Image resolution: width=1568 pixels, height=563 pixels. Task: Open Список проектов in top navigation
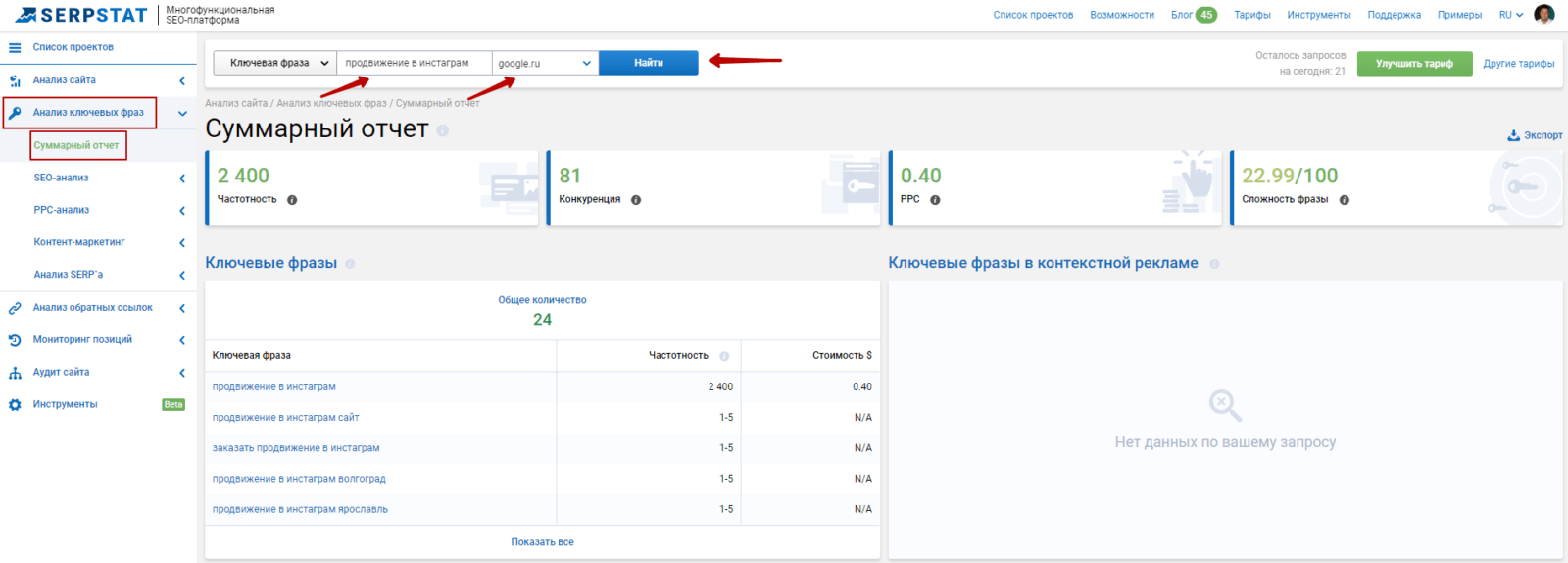click(x=1033, y=15)
